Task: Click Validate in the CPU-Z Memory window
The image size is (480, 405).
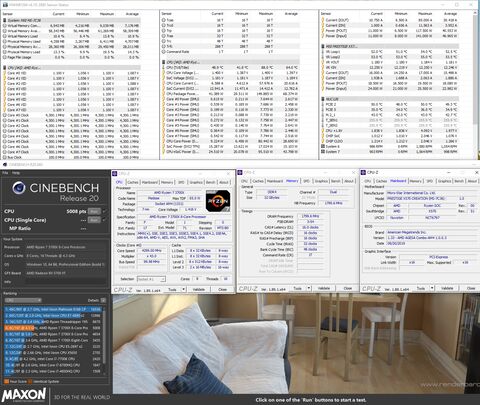Action: [x=324, y=288]
